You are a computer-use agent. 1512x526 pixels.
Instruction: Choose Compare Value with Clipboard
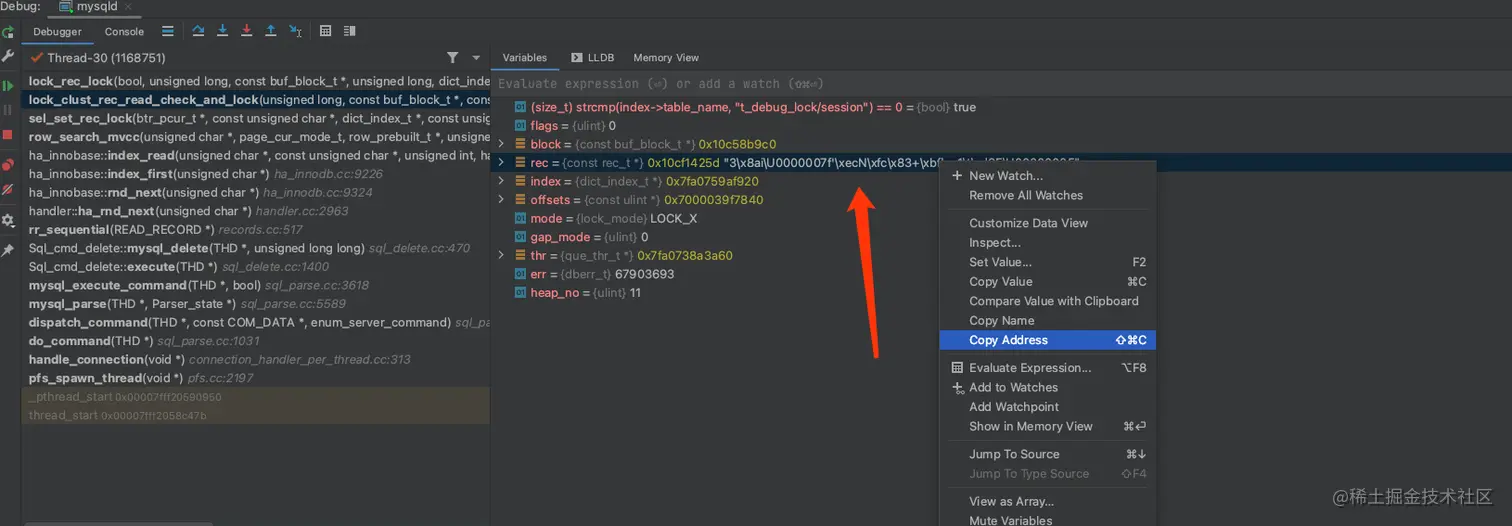pyautogui.click(x=1048, y=301)
